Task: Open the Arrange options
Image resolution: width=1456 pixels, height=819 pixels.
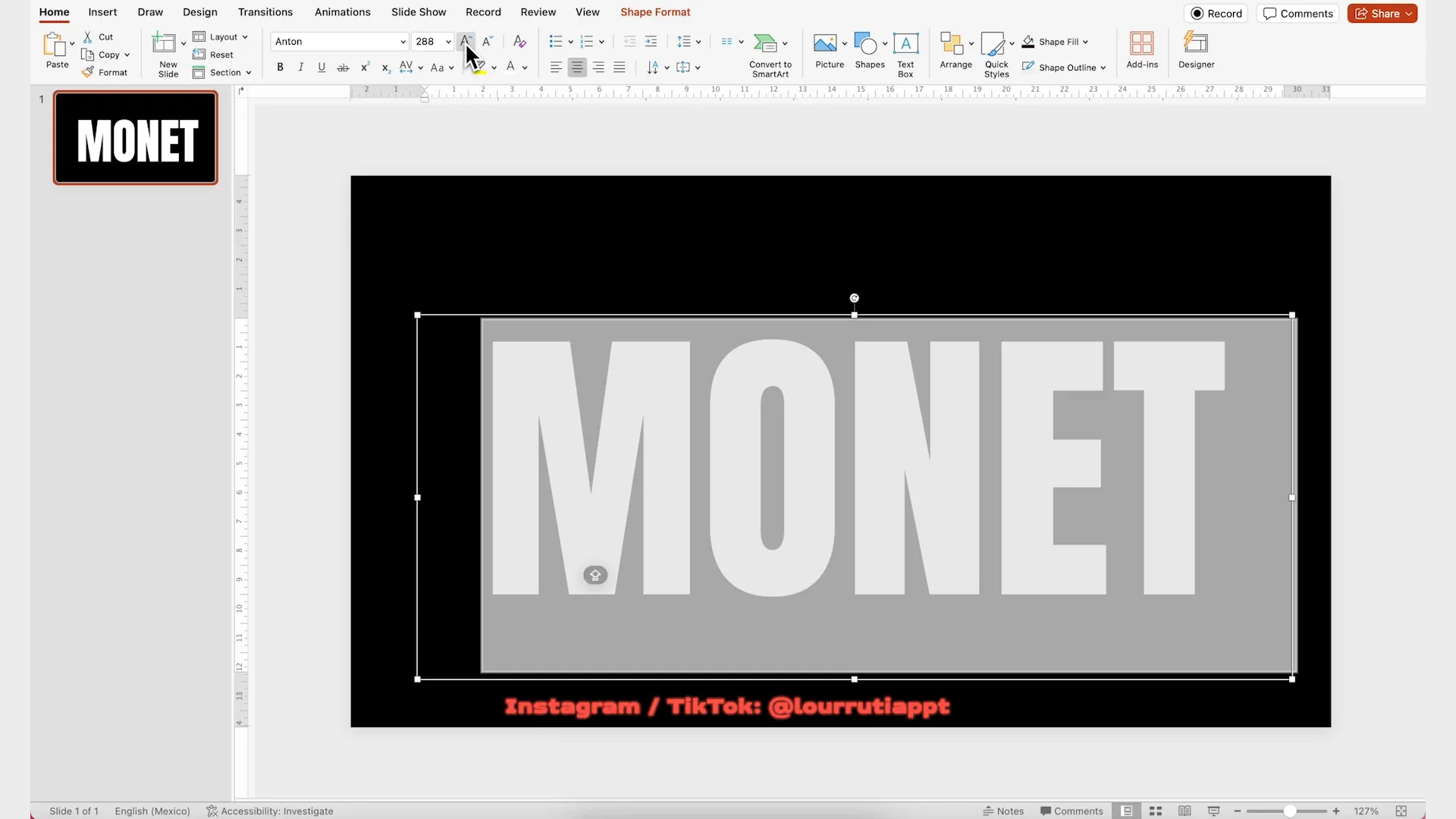Action: point(951,43)
